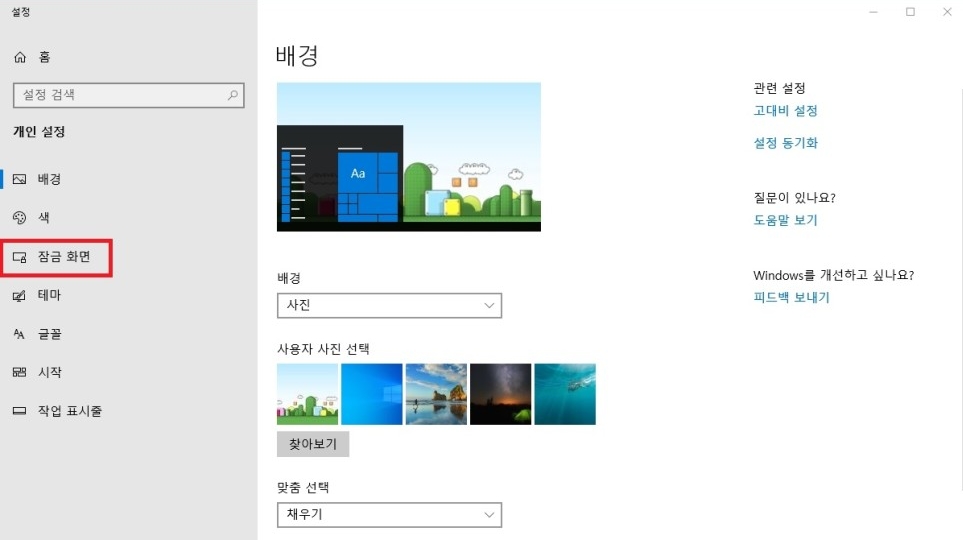Click the desktop background preview image
The width and height of the screenshot is (963, 540).
[x=409, y=157]
